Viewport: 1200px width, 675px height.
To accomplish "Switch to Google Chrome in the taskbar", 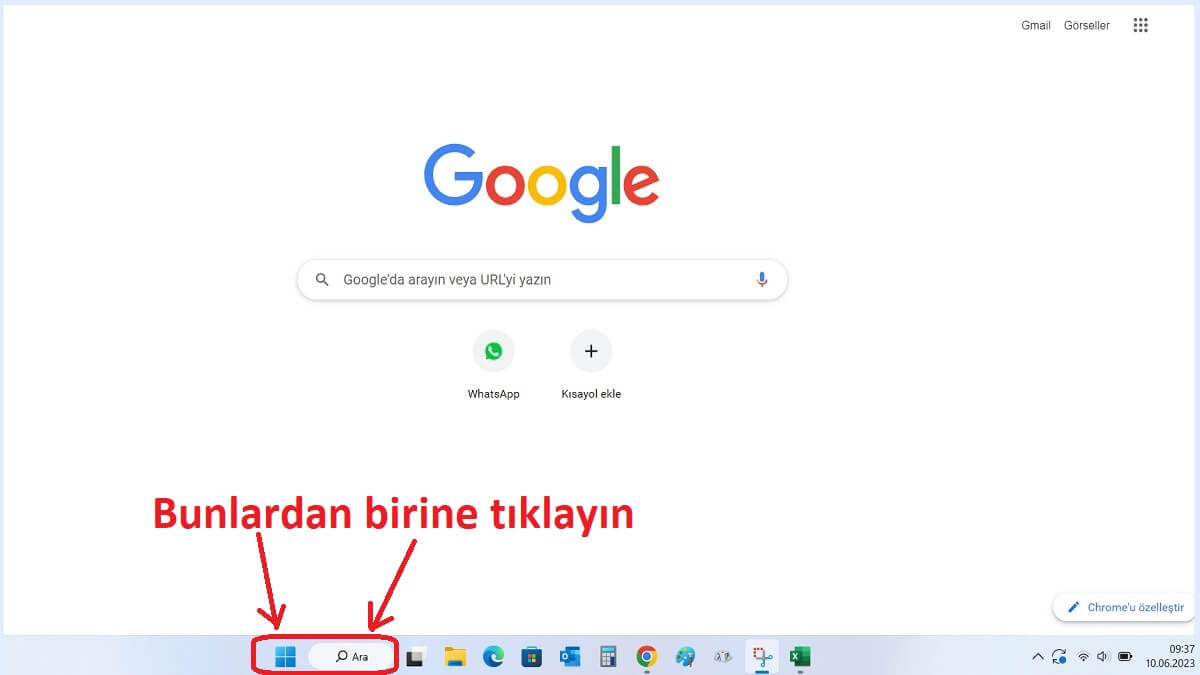I will (x=647, y=657).
